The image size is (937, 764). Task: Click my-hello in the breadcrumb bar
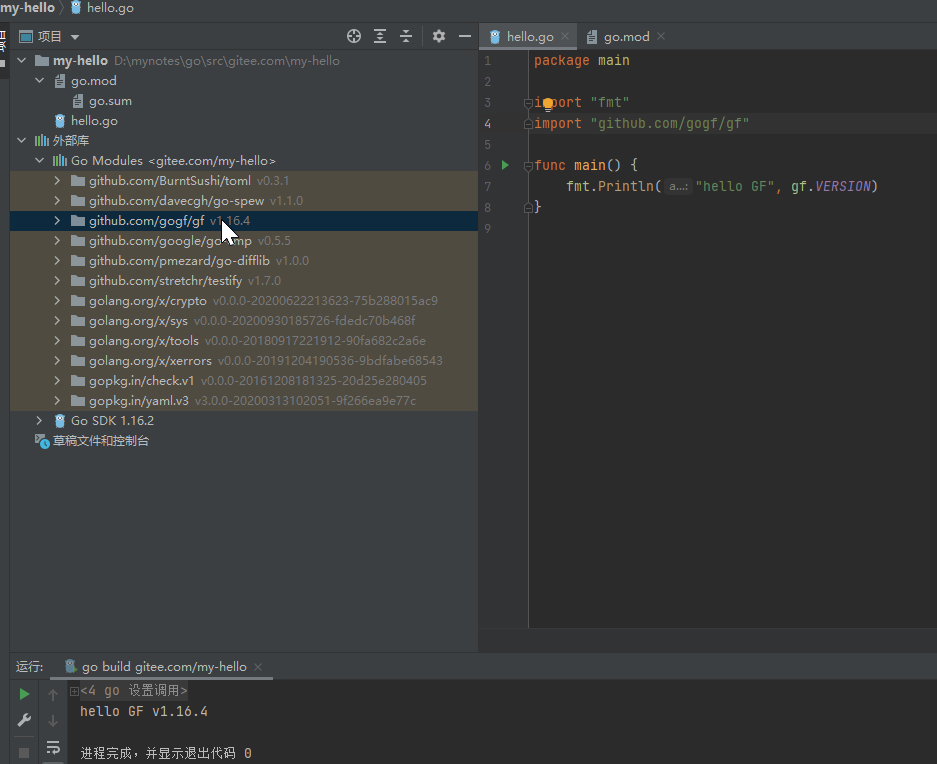[24, 8]
